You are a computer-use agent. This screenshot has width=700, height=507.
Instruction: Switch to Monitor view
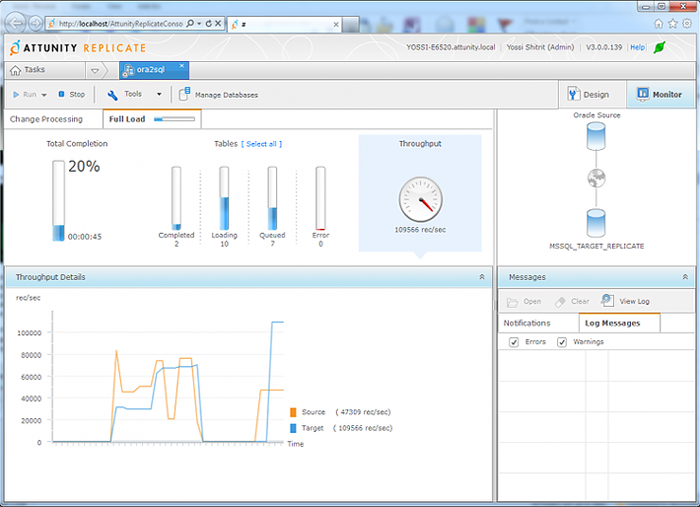(659, 94)
